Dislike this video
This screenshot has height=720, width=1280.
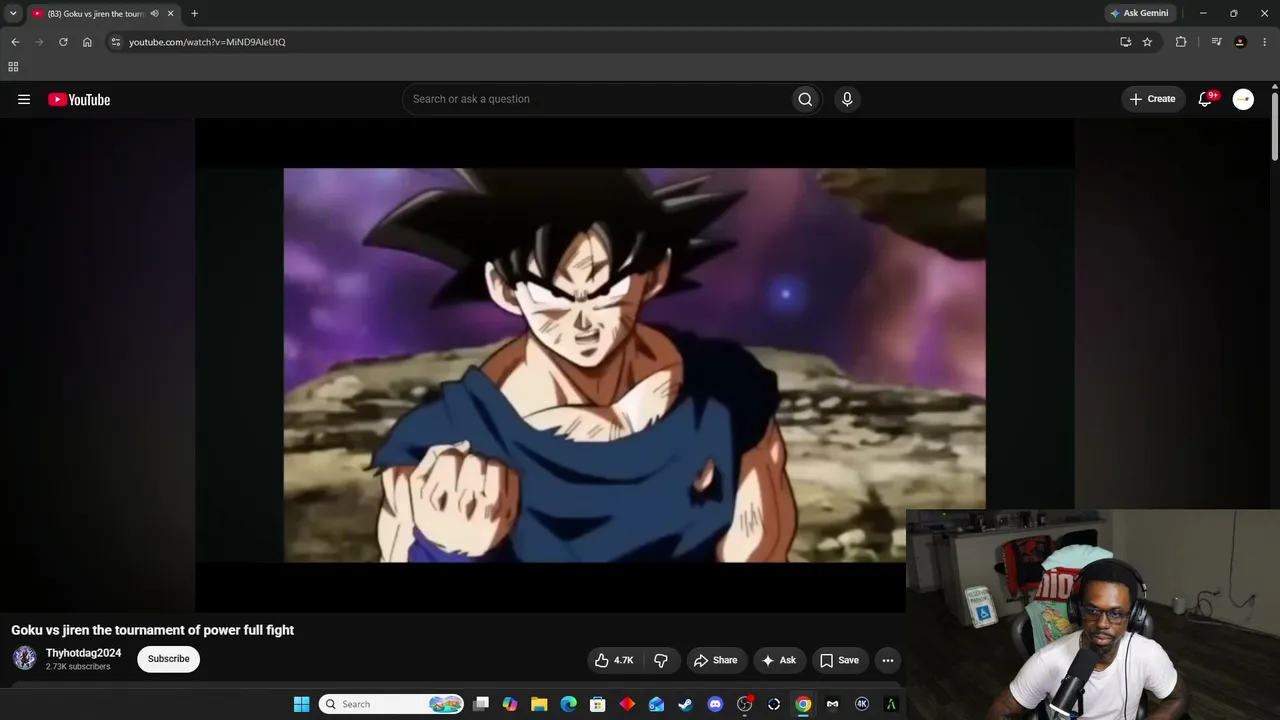click(661, 660)
